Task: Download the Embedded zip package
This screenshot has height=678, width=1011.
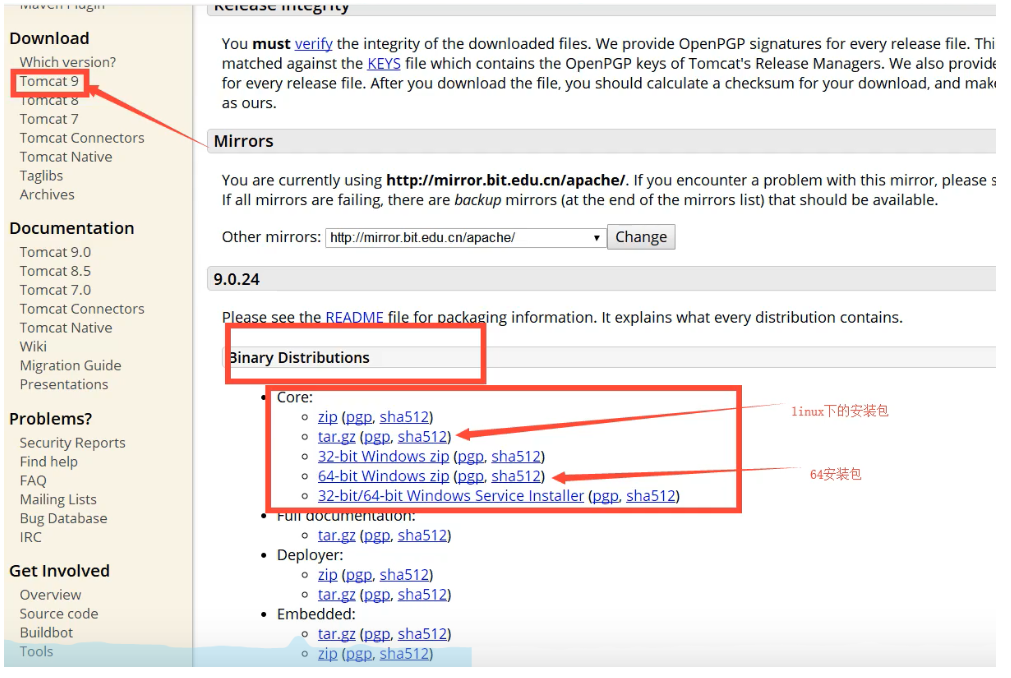Action: pos(328,654)
